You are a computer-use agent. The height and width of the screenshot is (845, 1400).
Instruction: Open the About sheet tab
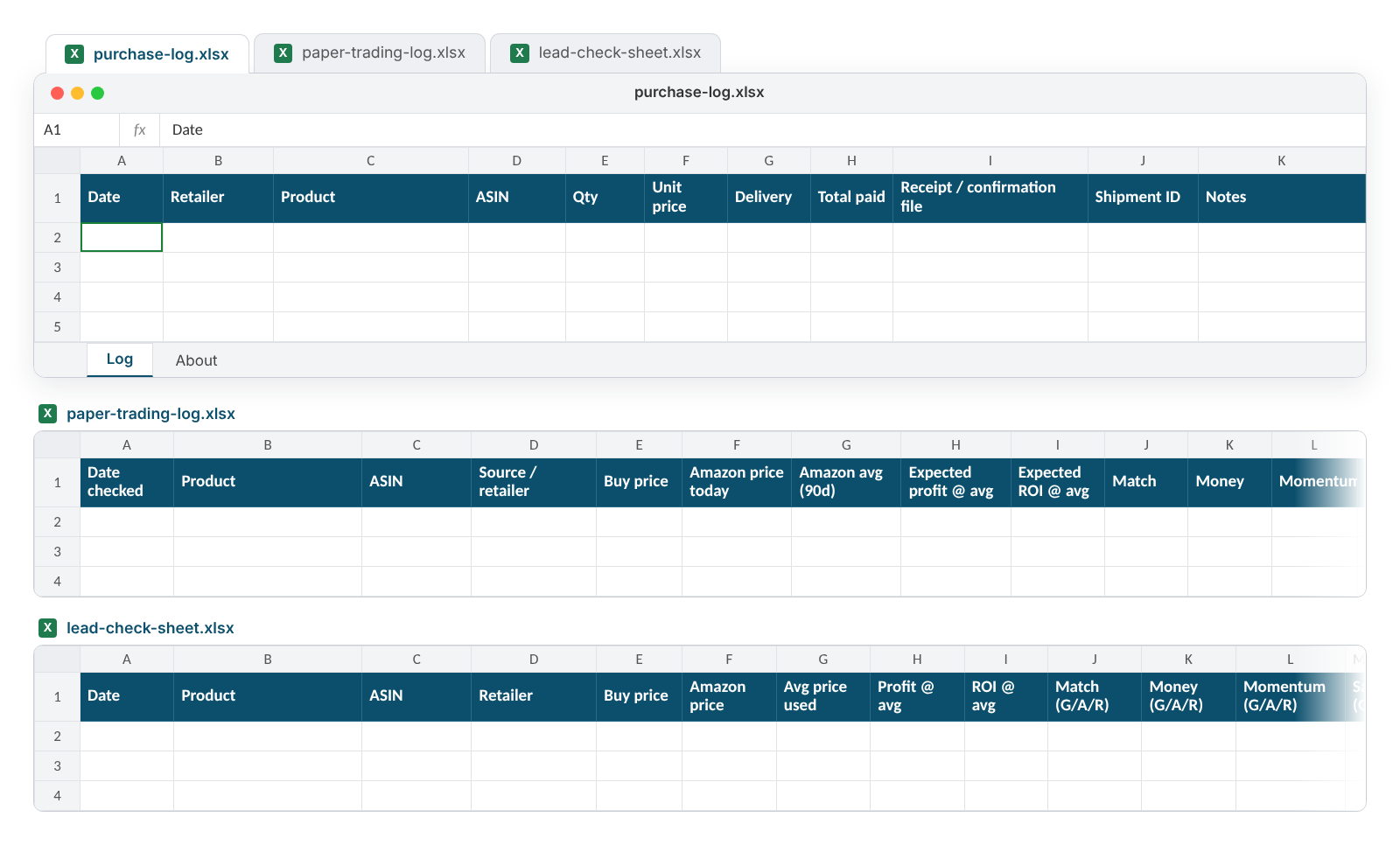point(196,360)
